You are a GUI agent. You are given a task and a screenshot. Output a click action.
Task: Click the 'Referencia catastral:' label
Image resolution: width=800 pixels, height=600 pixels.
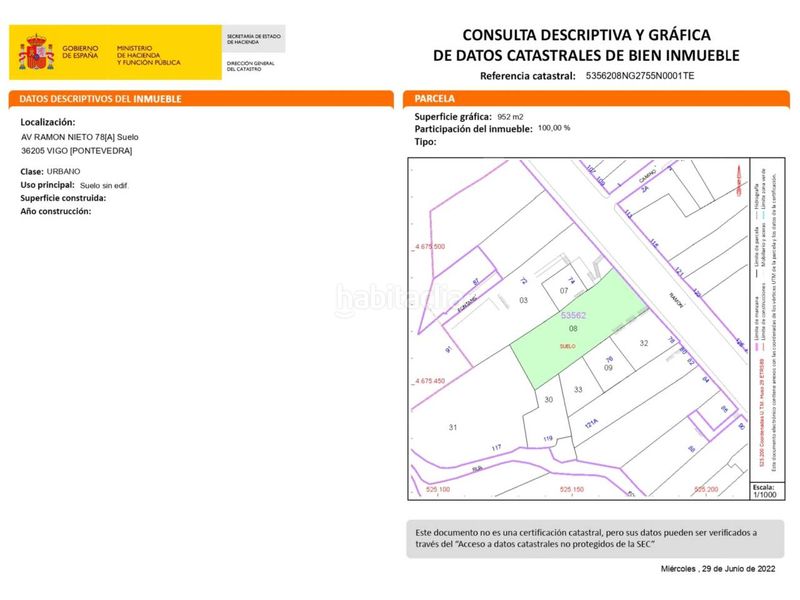[528, 76]
